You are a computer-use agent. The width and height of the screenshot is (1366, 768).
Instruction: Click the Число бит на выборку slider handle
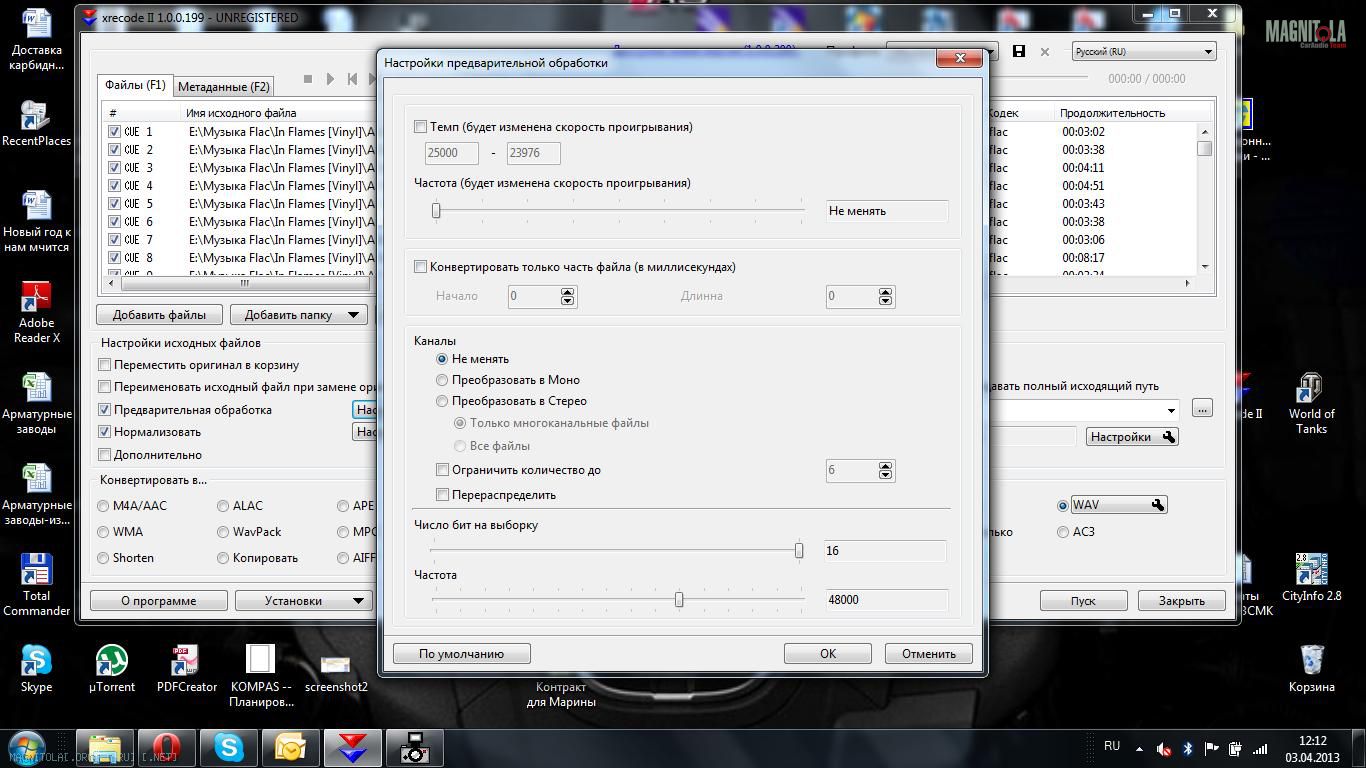798,550
